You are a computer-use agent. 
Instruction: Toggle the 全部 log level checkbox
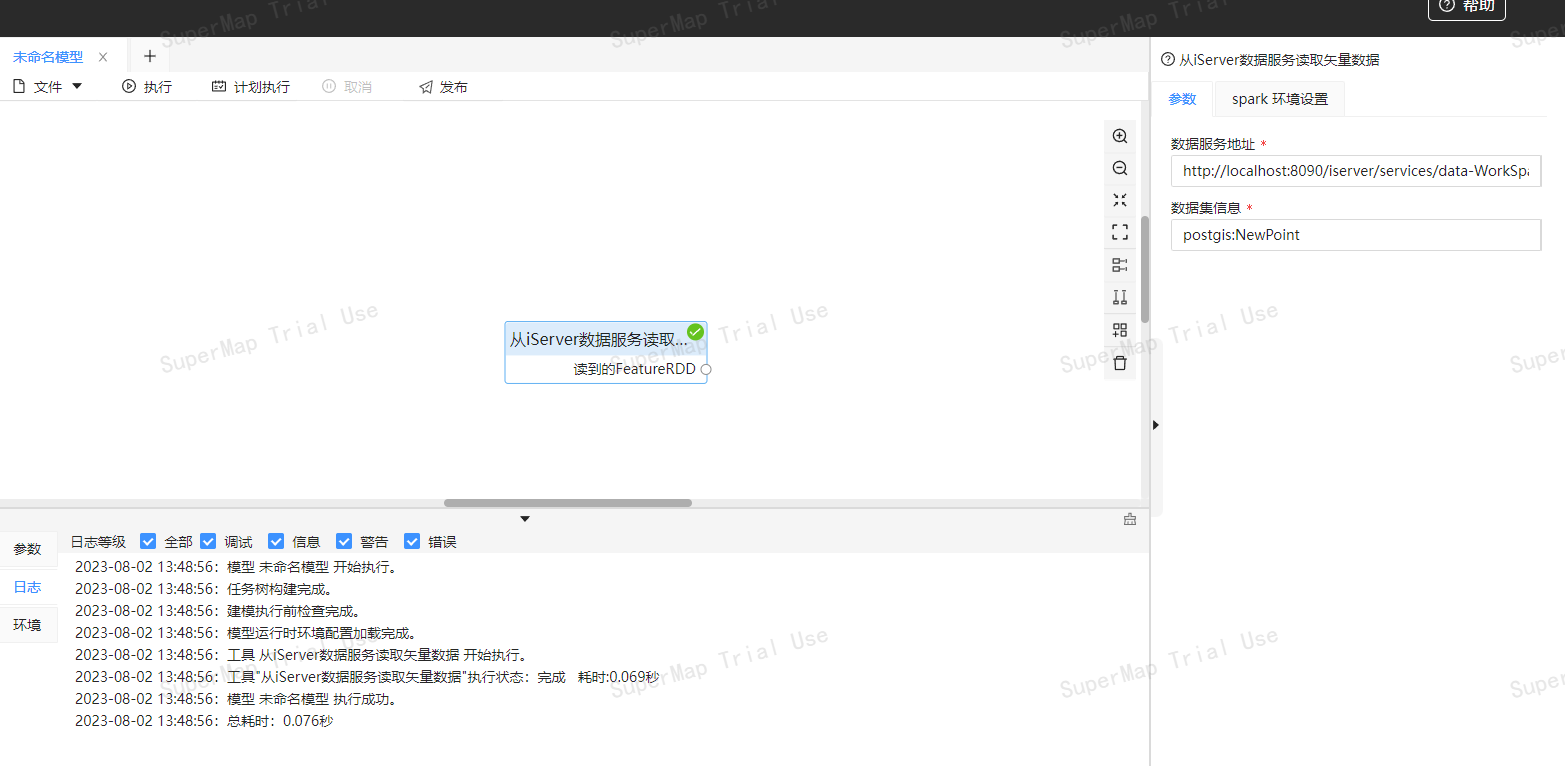coord(148,541)
